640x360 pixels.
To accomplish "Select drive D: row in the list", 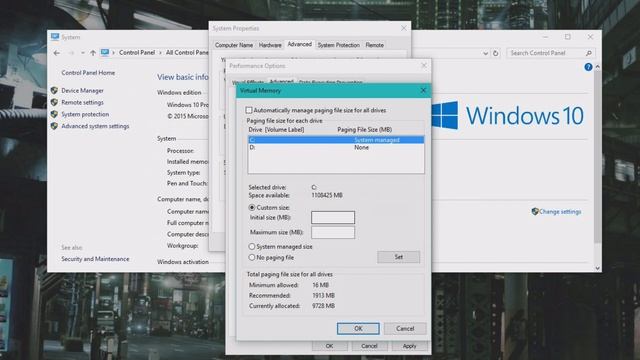I will coord(336,147).
